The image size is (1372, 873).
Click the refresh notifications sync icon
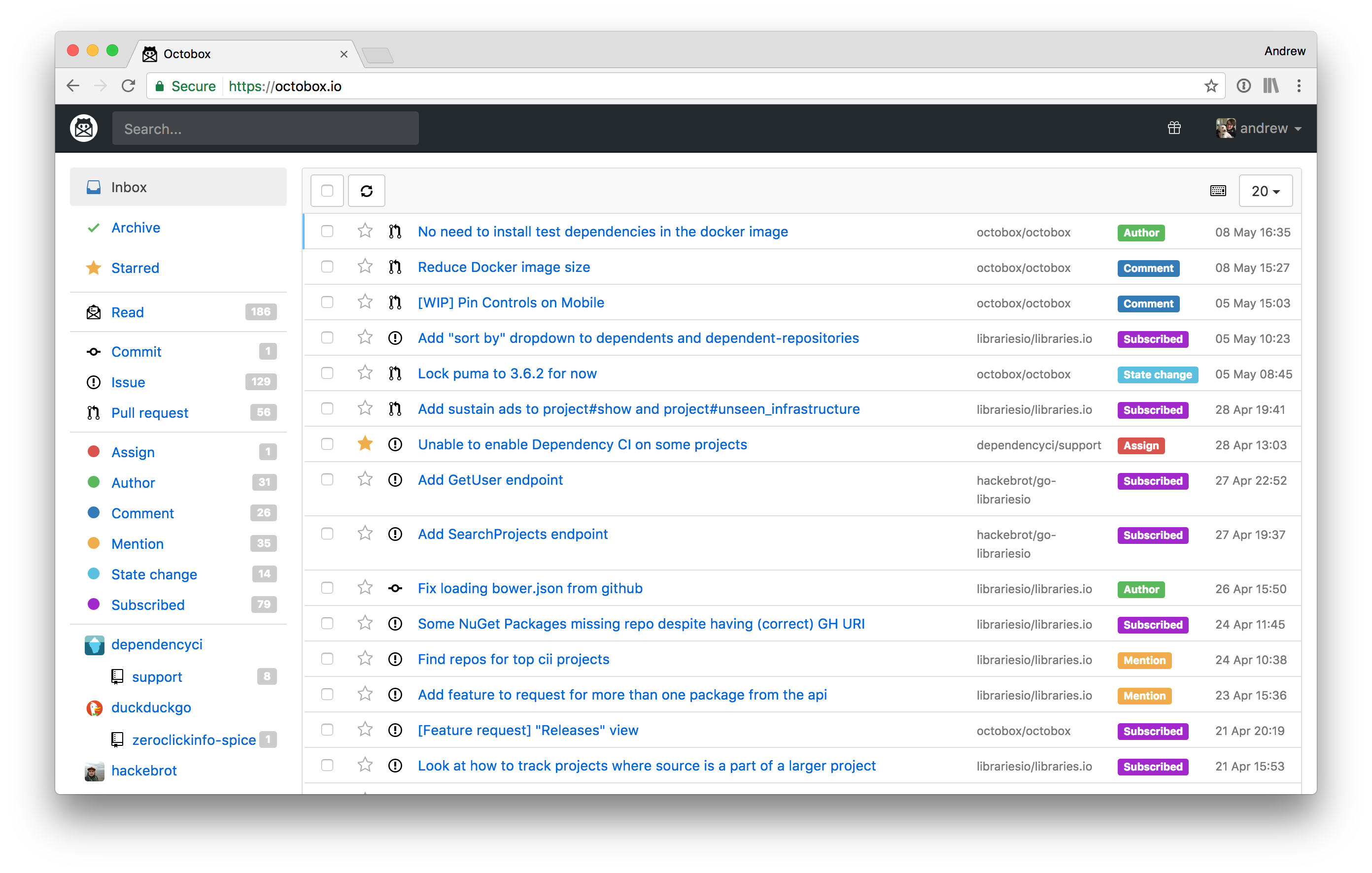pyautogui.click(x=366, y=191)
